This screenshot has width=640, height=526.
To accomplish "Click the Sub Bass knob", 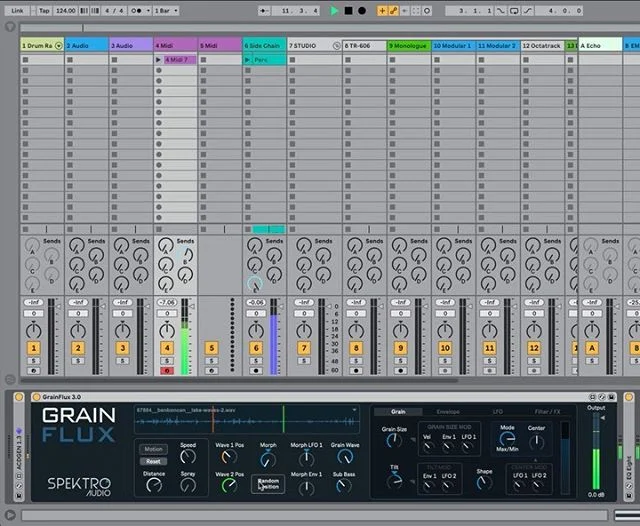I will pyautogui.click(x=343, y=486).
